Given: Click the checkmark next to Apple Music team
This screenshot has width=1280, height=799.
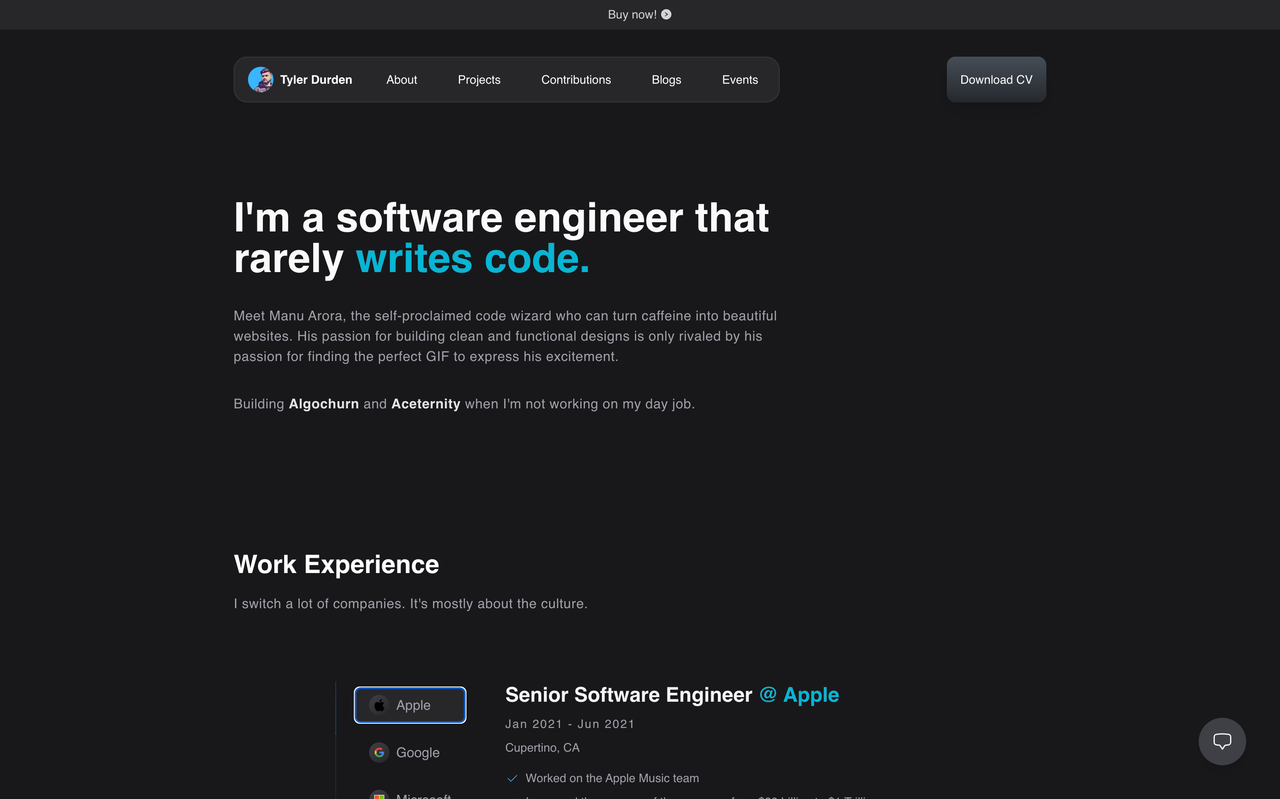Looking at the screenshot, I should pos(512,778).
